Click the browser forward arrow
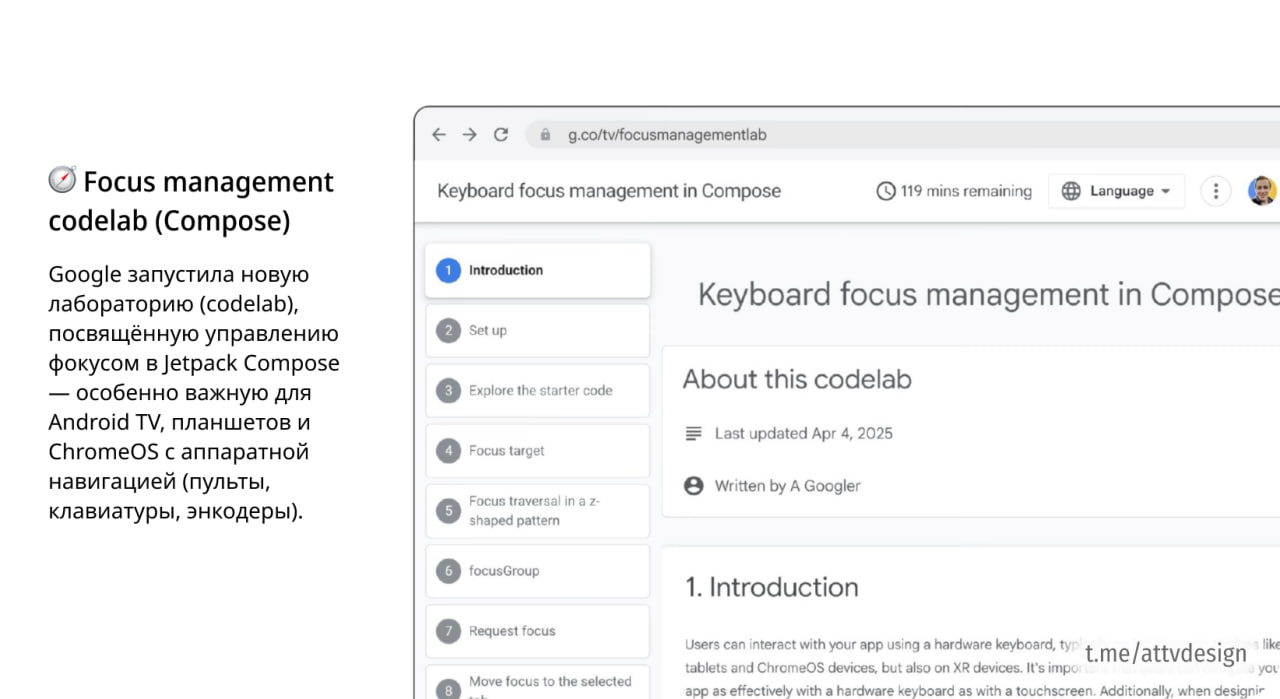Screen dimensions: 1280x699 469,134
